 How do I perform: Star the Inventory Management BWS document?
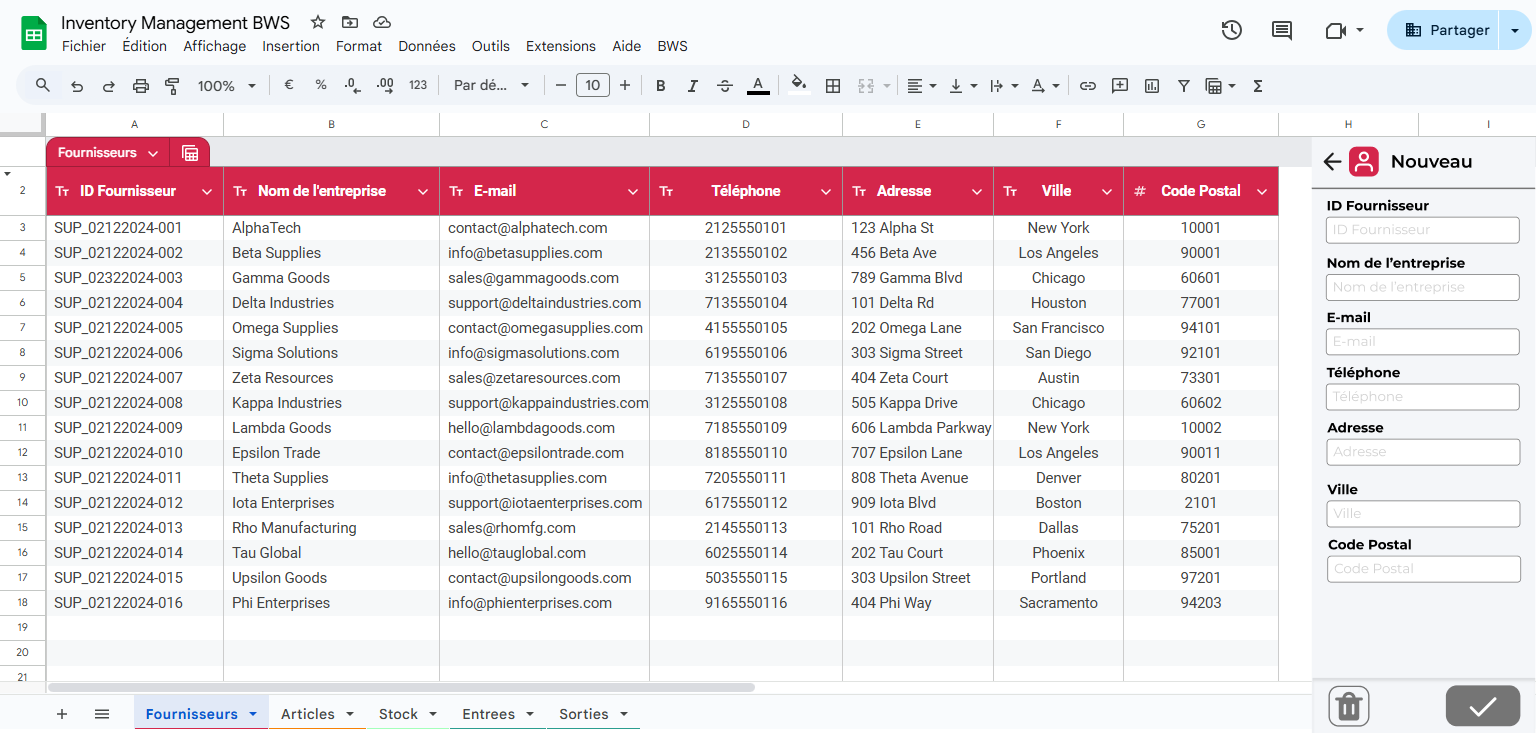click(x=318, y=22)
